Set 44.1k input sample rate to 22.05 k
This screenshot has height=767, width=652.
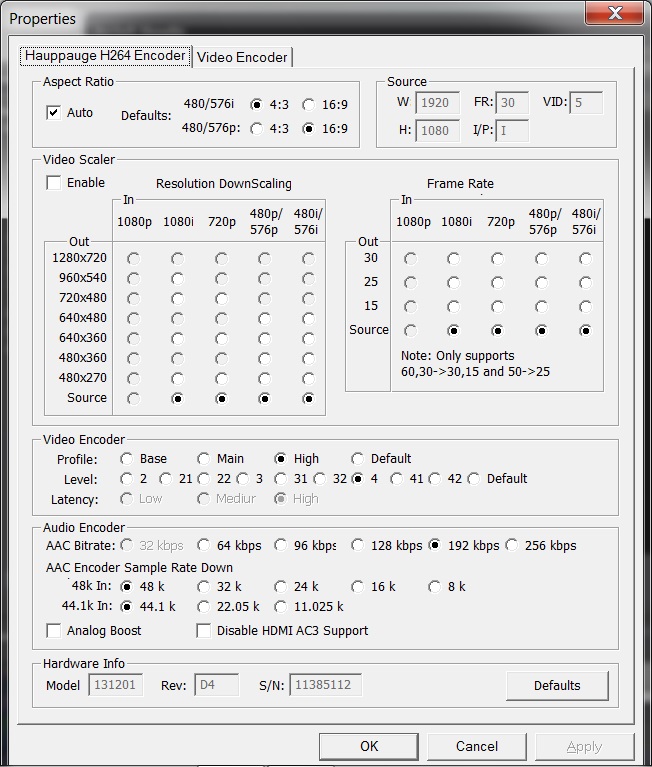coord(203,607)
